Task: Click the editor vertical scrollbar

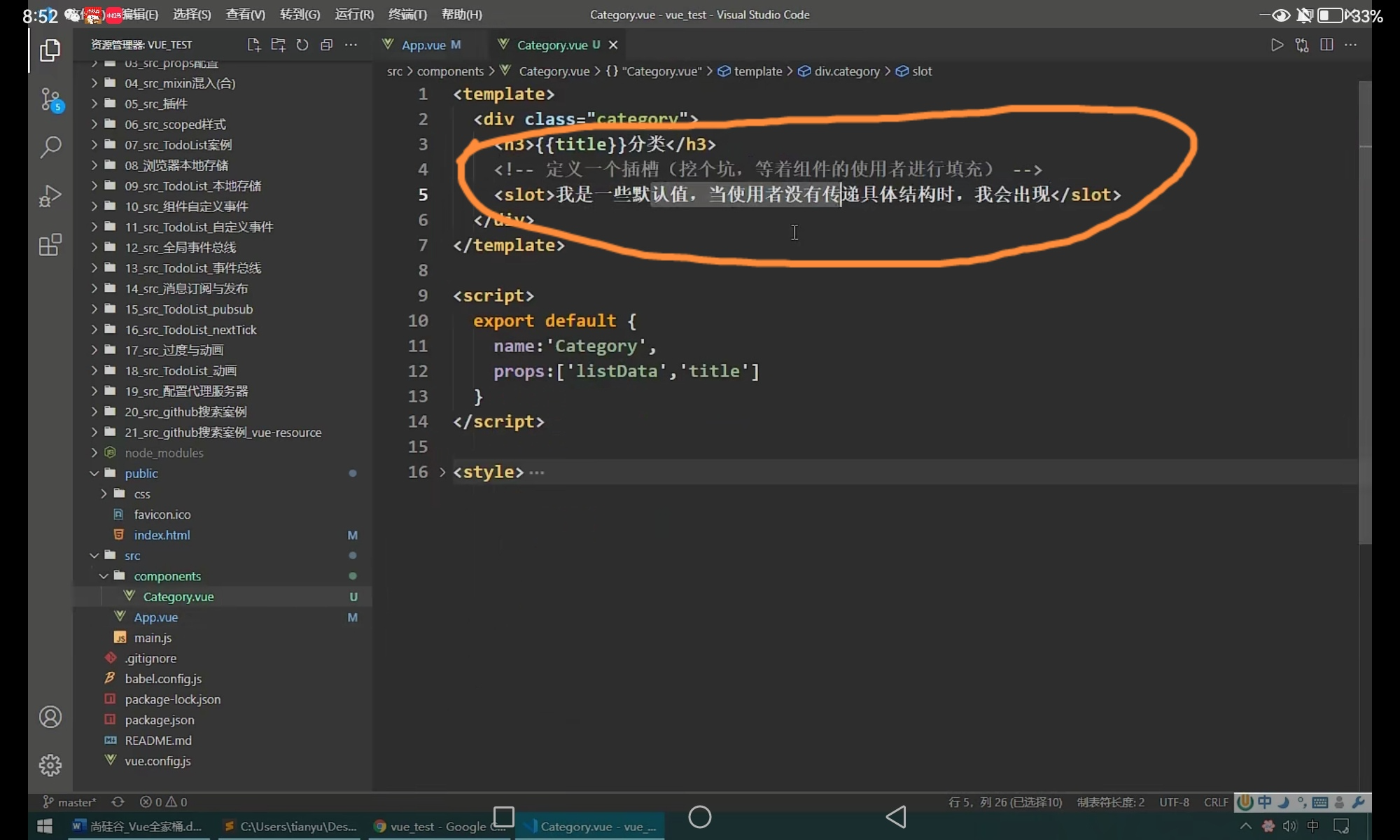Action: tap(1365, 315)
